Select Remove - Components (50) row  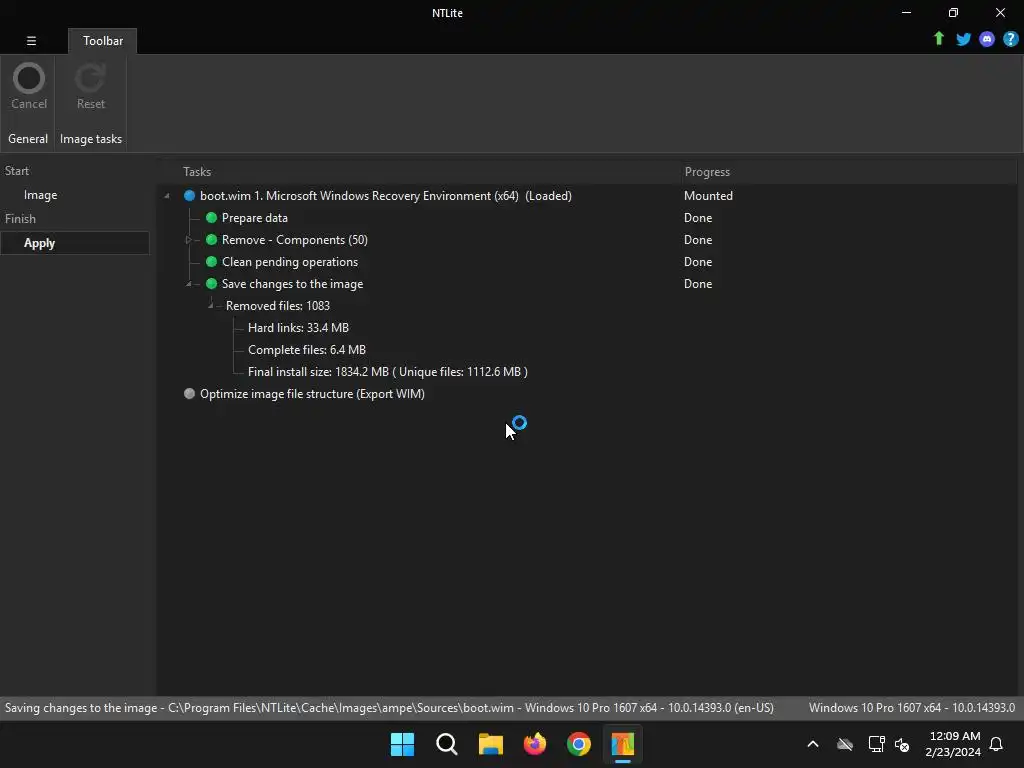[x=295, y=240]
